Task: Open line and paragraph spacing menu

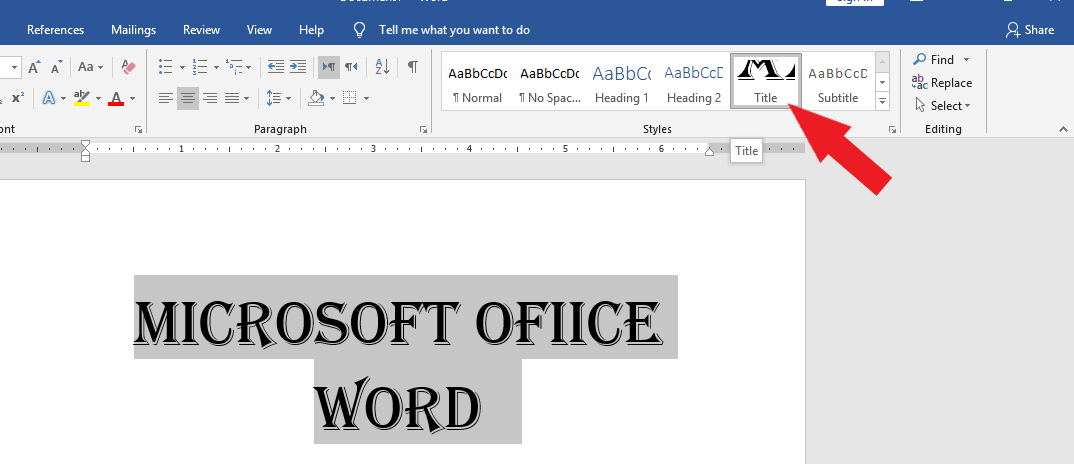Action: coord(278,99)
